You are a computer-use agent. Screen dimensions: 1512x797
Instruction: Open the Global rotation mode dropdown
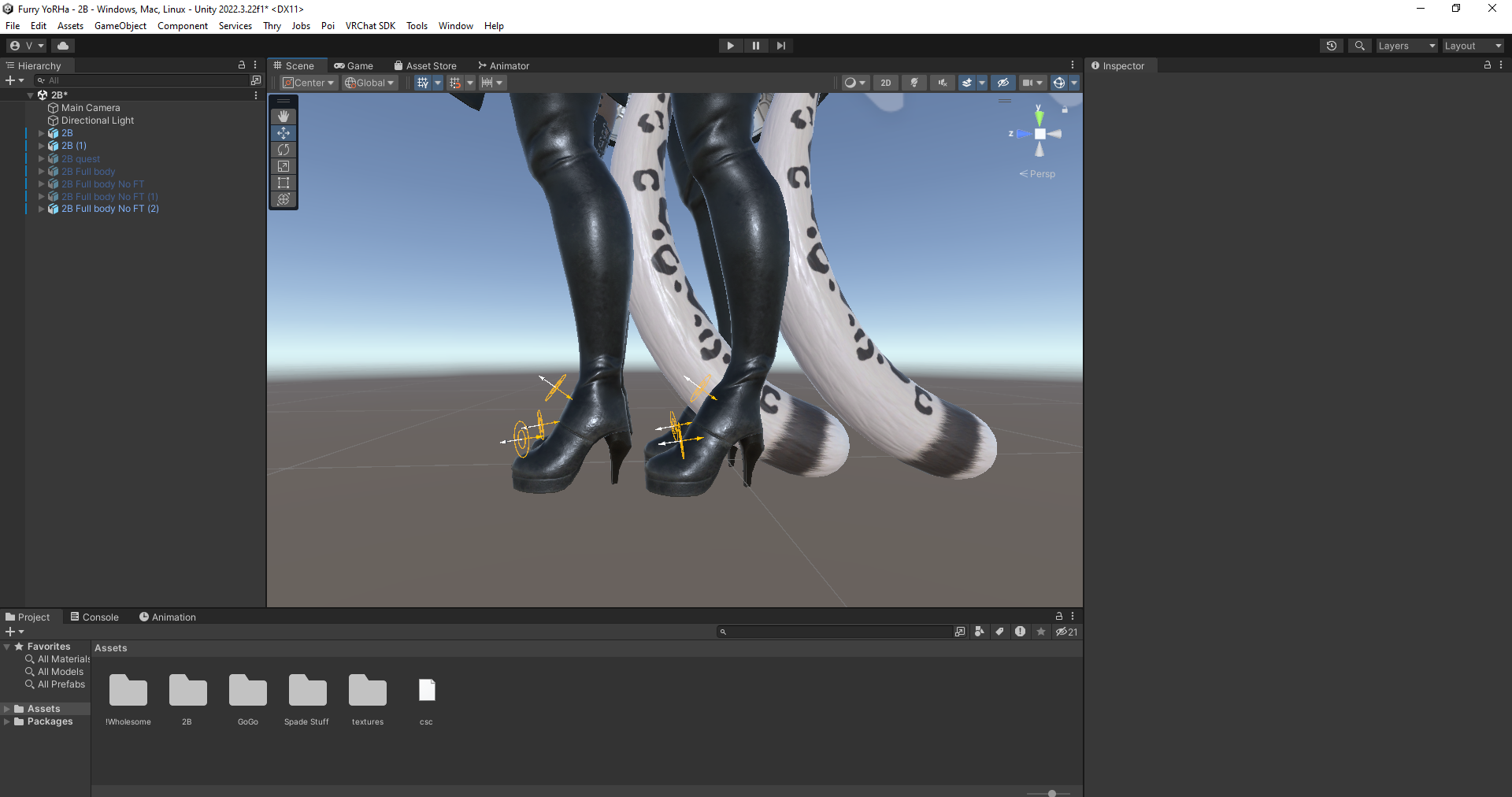coord(369,83)
